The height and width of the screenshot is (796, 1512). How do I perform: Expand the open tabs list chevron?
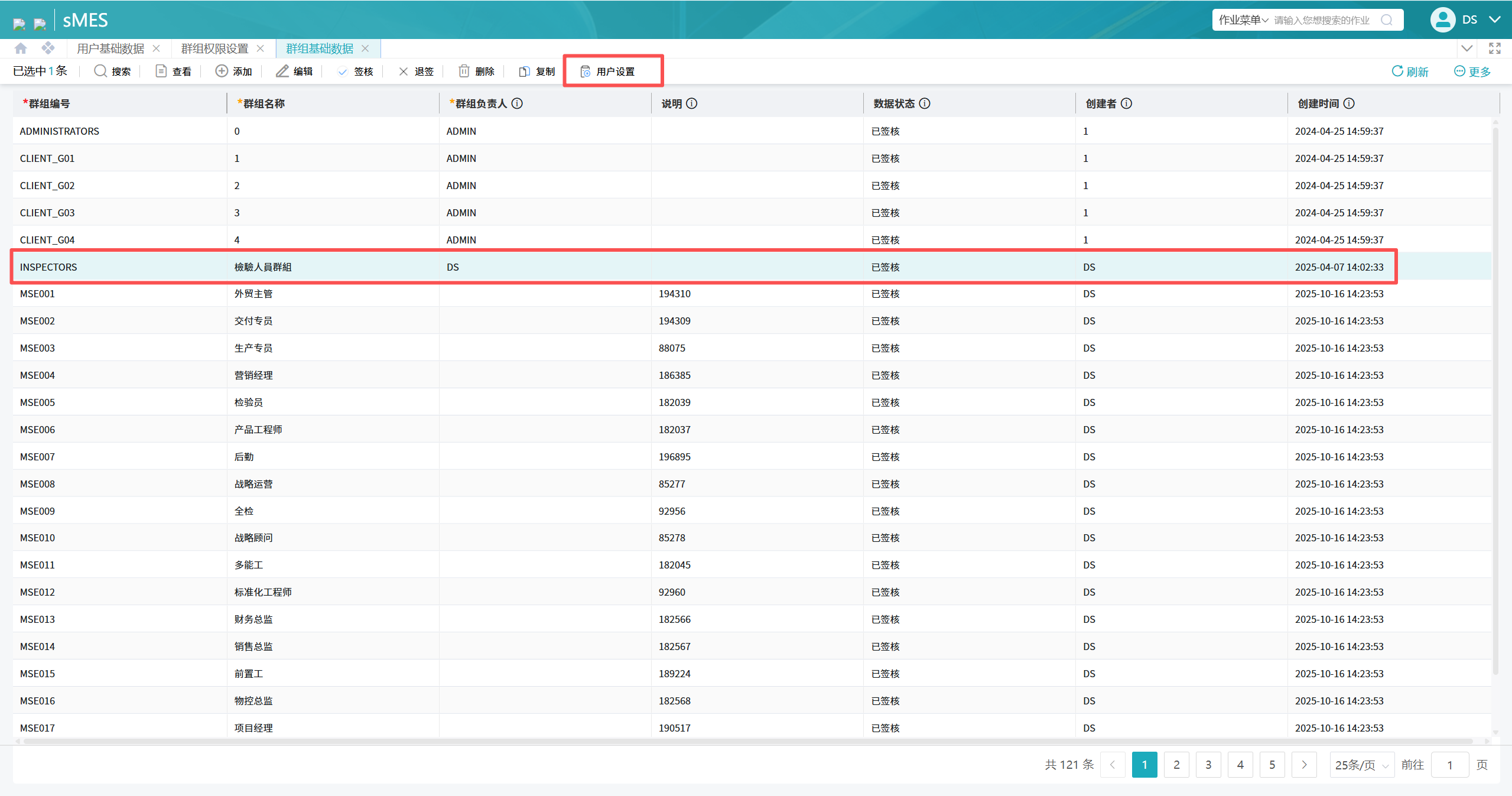pos(1467,48)
